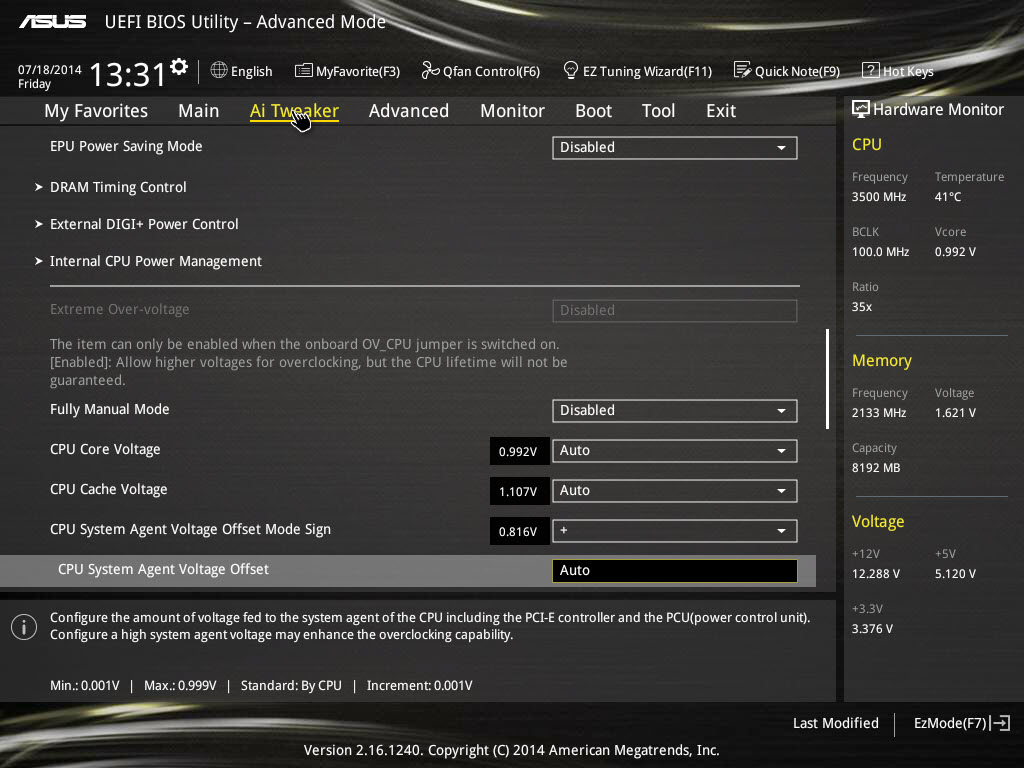Viewport: 1024px width, 768px height.
Task: Click the 8192 MB capacity value
Action: (x=876, y=468)
